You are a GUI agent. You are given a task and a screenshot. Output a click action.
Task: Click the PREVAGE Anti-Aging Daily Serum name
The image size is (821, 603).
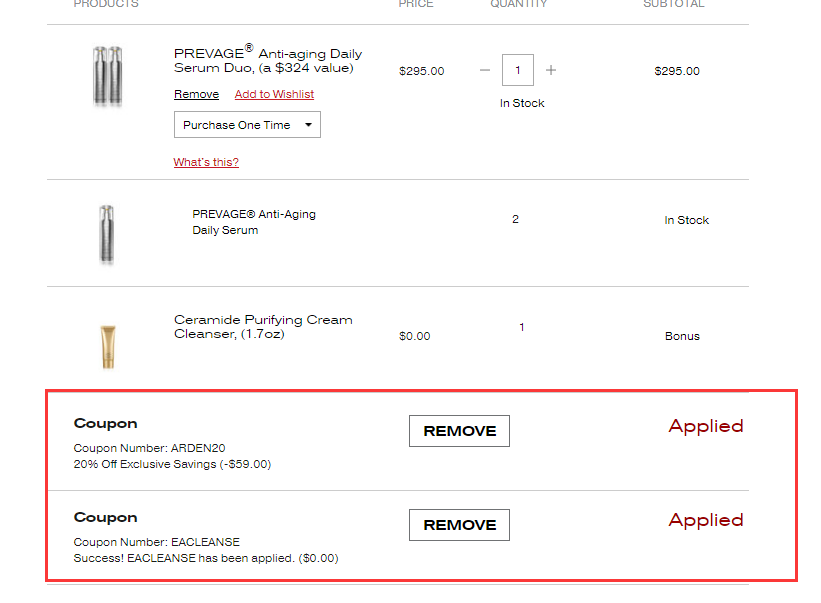254,222
